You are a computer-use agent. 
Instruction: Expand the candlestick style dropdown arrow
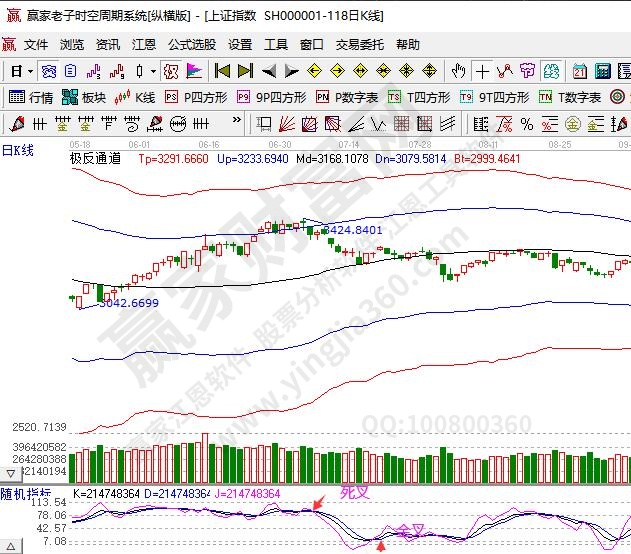click(152, 71)
